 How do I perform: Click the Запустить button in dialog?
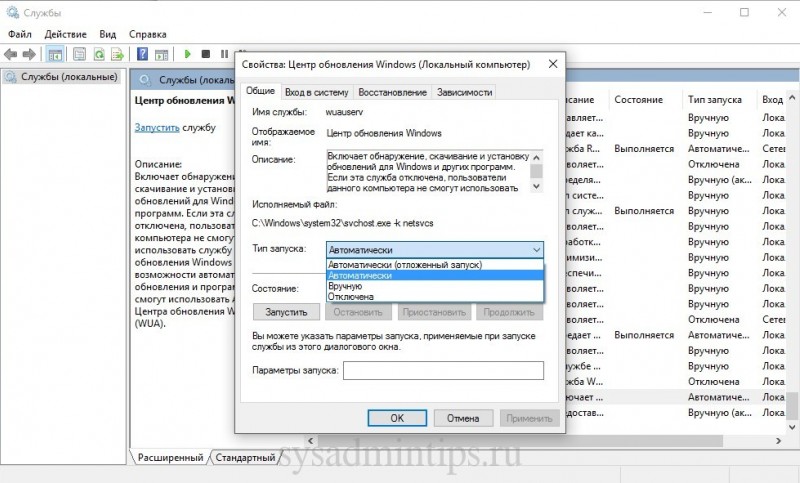pyautogui.click(x=286, y=312)
